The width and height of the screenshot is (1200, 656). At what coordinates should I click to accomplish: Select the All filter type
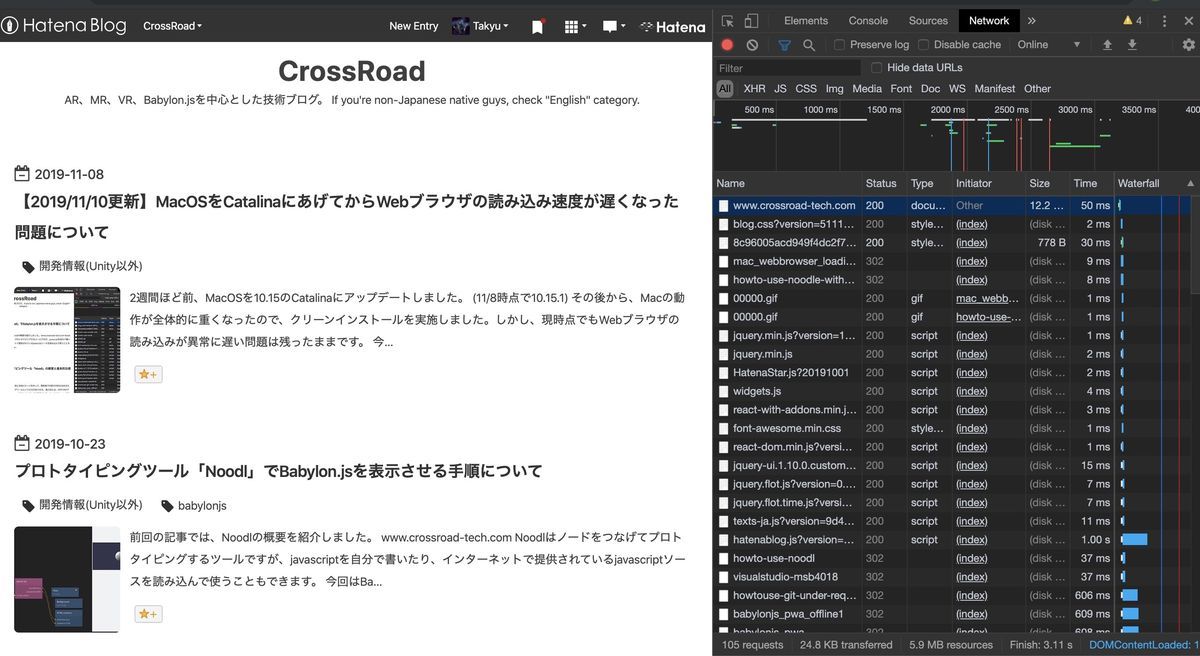pyautogui.click(x=725, y=89)
